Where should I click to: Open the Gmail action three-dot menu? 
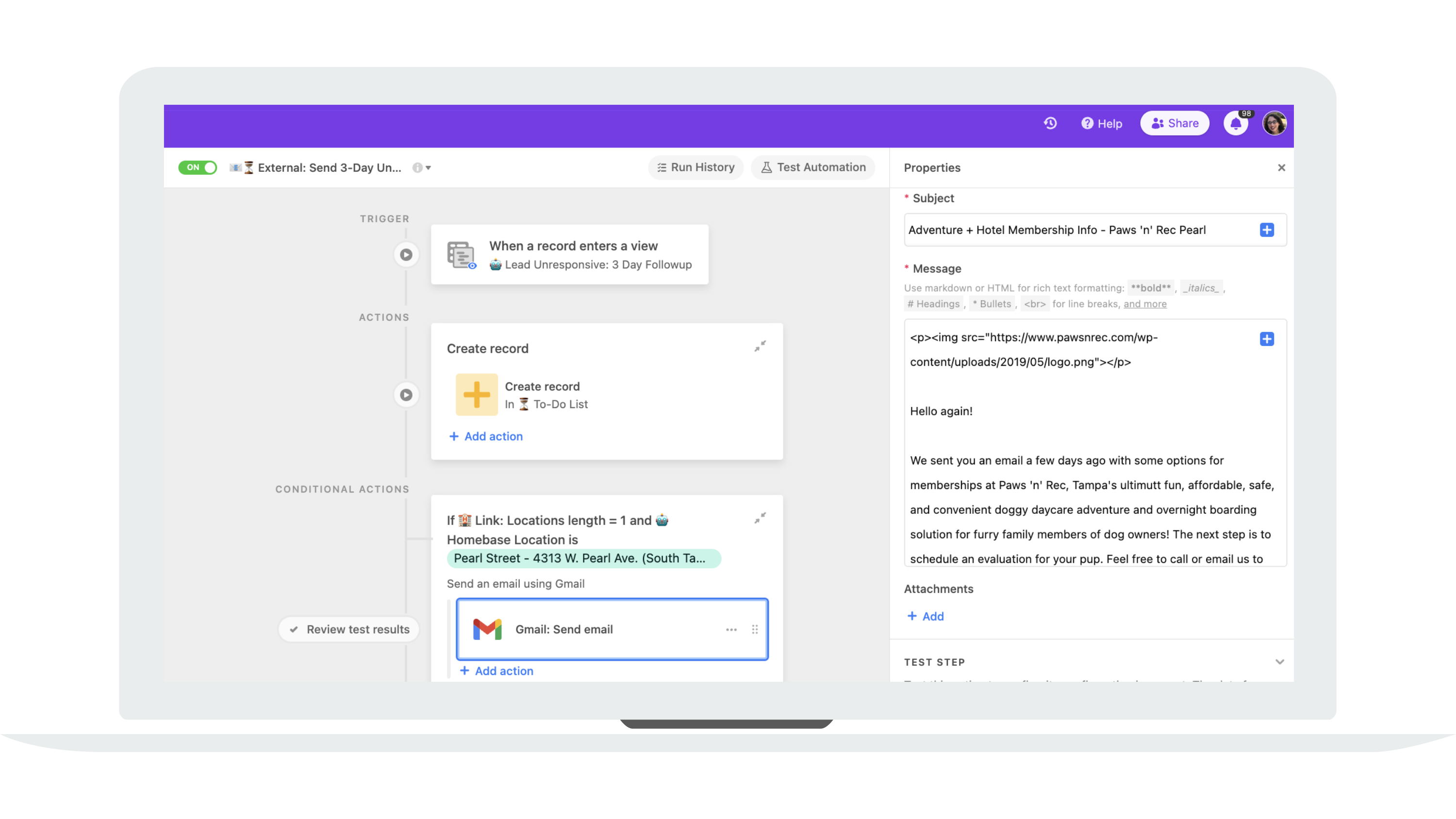click(x=731, y=630)
